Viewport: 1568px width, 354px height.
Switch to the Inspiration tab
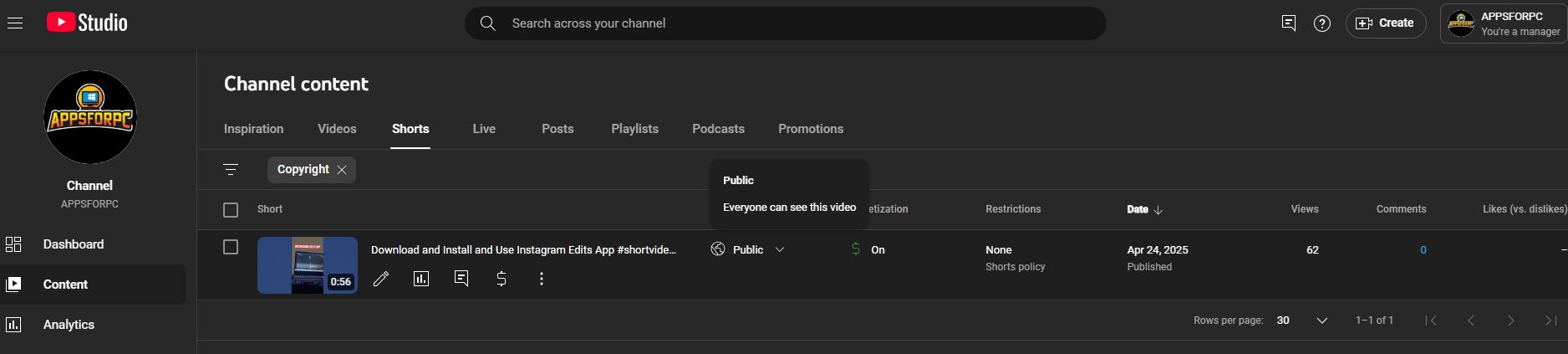pos(253,129)
